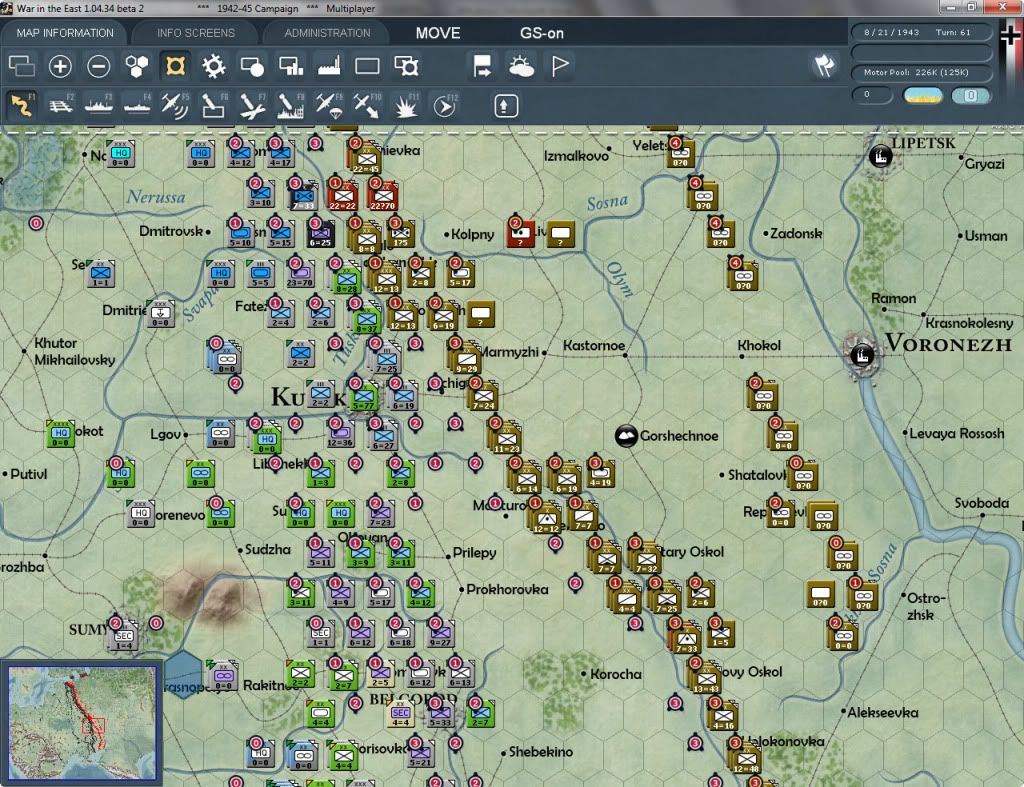
Task: Click the Prokhorovka town label
Action: click(x=507, y=589)
